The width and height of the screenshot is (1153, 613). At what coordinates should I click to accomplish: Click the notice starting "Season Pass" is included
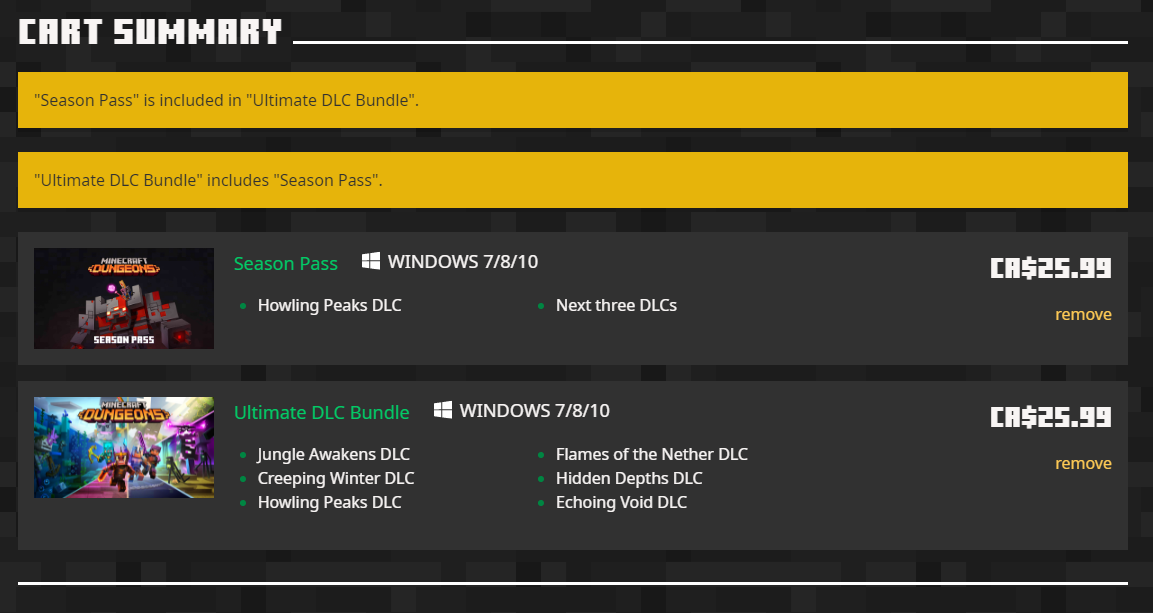(x=573, y=100)
